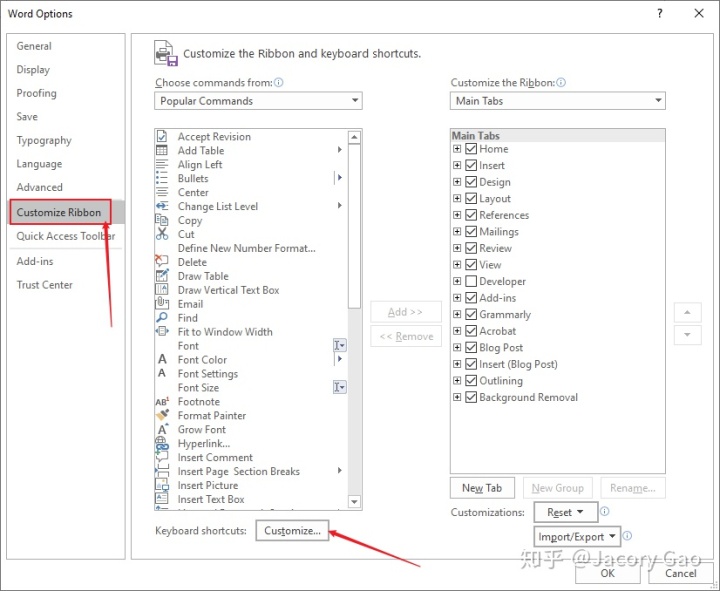Expand the Home tab tree node
This screenshot has height=591, width=720.
coord(457,149)
